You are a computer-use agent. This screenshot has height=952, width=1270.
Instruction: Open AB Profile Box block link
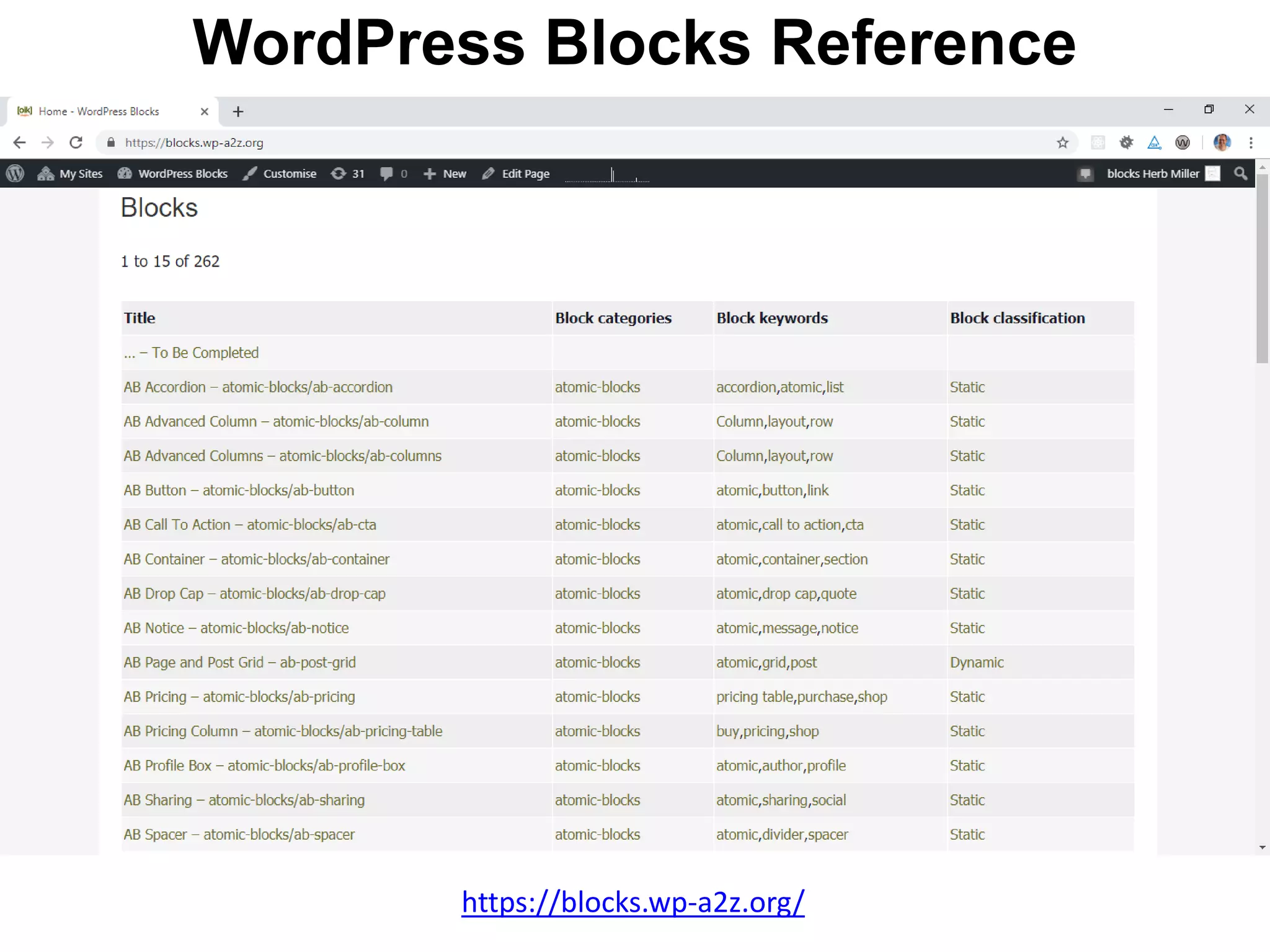(x=264, y=765)
